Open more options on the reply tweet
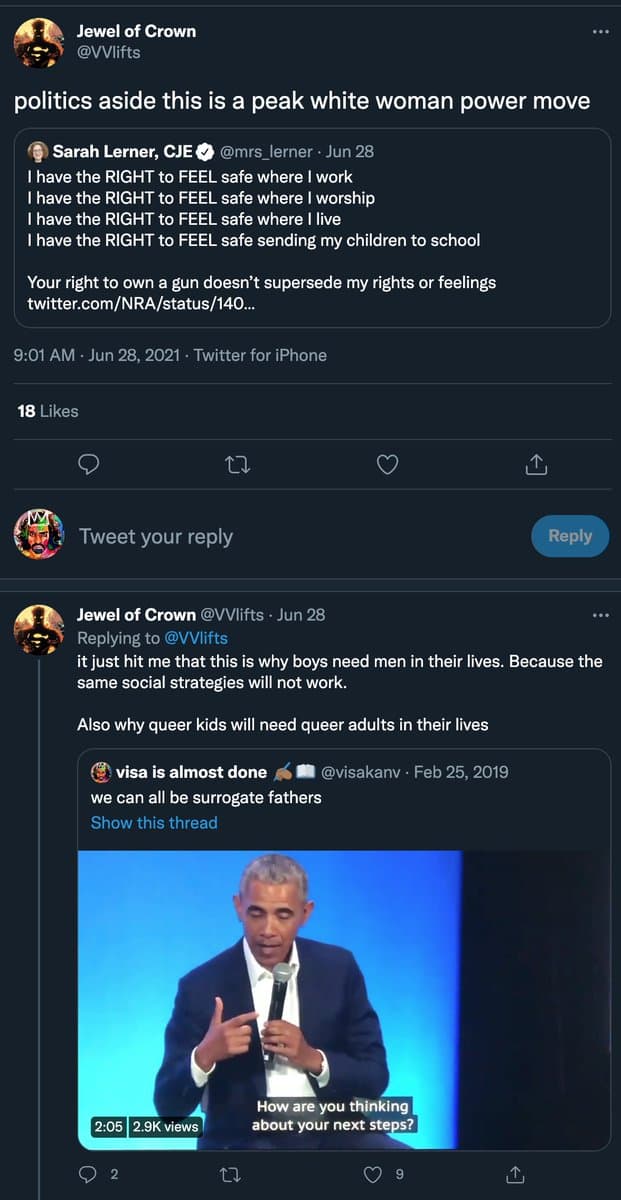 pyautogui.click(x=600, y=615)
